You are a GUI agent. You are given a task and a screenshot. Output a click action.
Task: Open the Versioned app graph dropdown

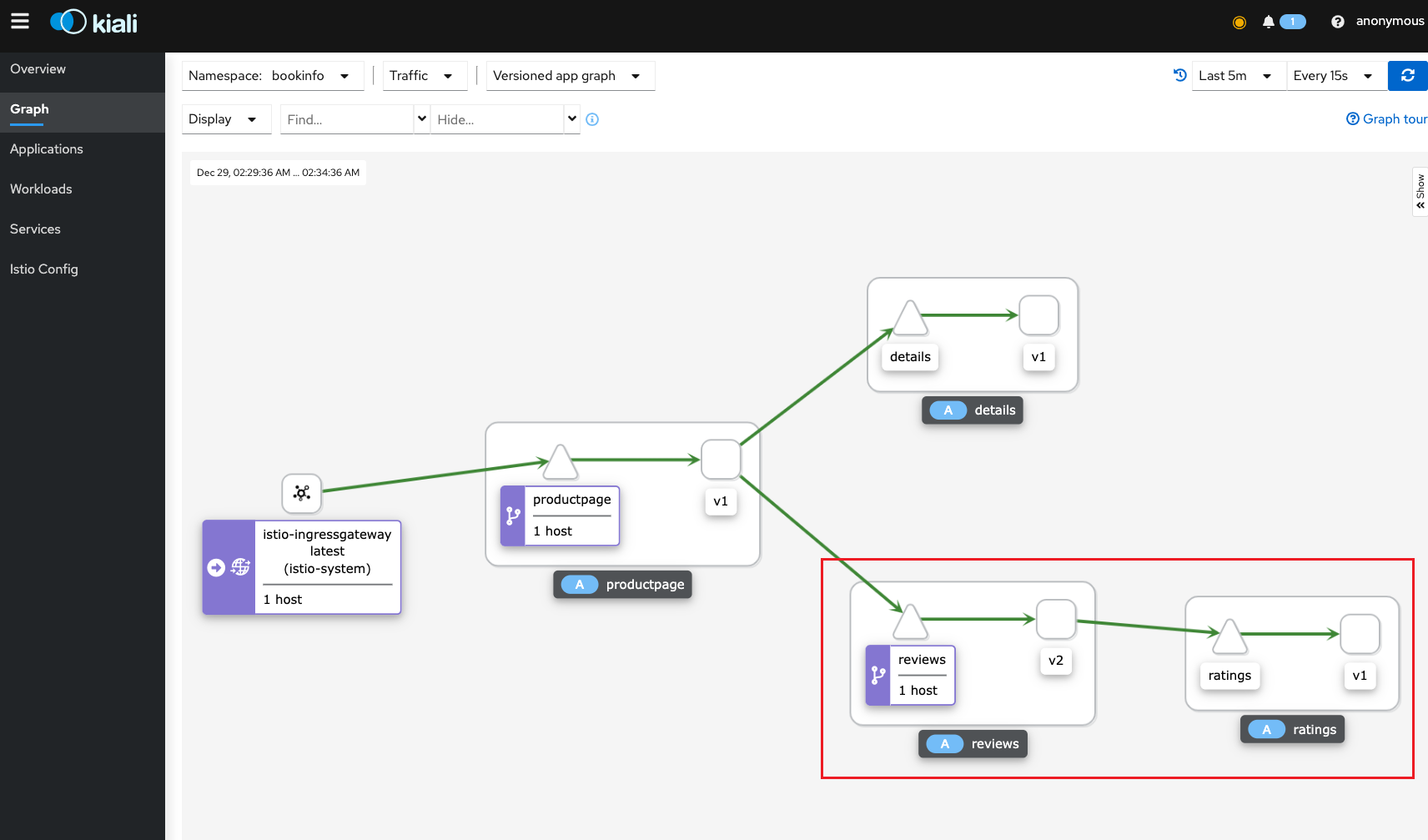click(x=571, y=76)
